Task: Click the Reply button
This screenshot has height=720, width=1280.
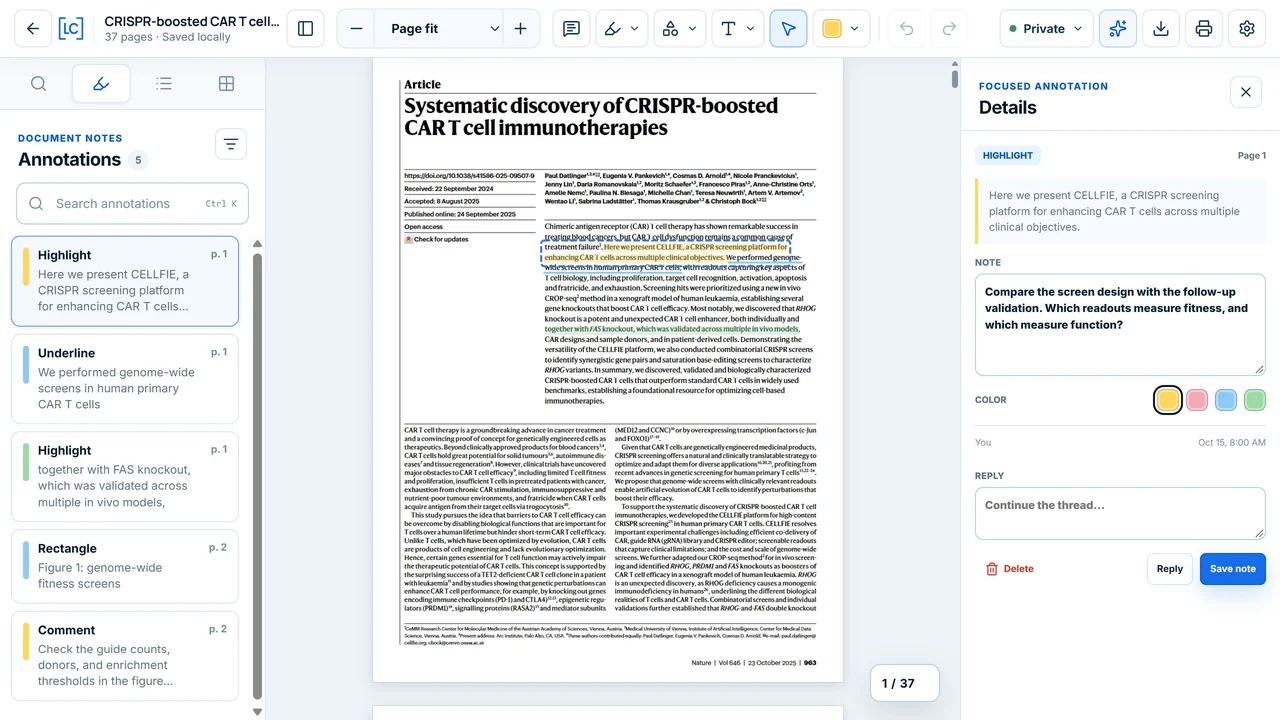Action: (1170, 569)
